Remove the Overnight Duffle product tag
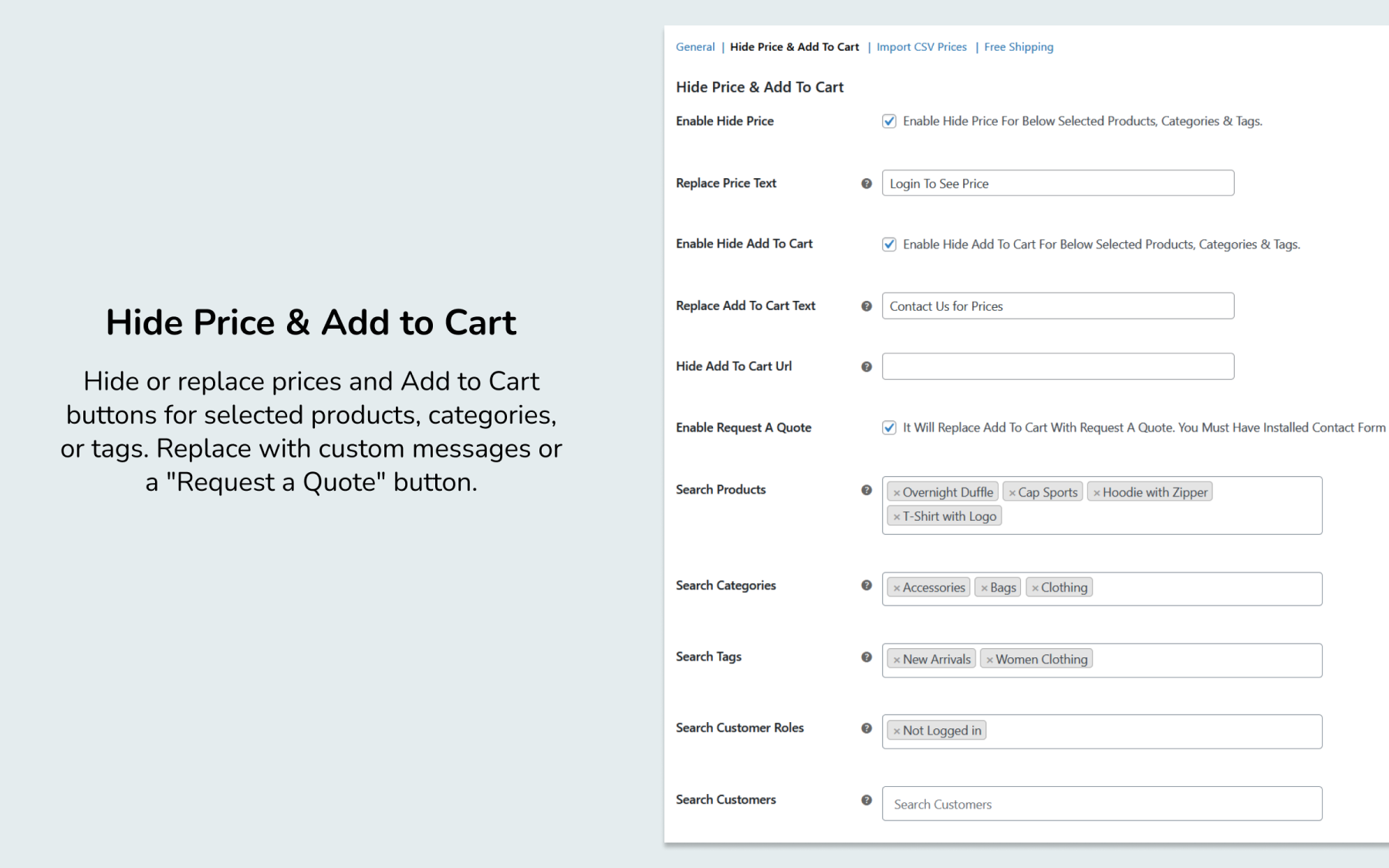This screenshot has height=868, width=1389. pos(897,493)
